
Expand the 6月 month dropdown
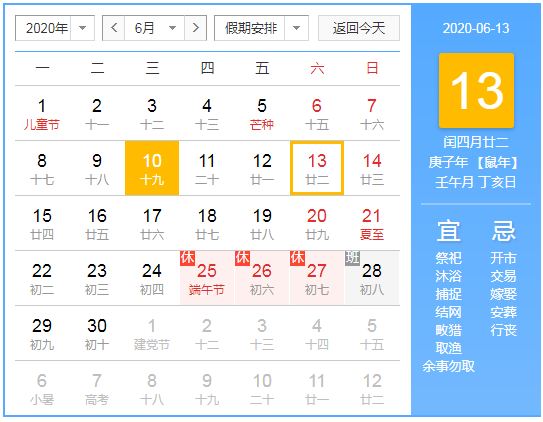pos(154,28)
